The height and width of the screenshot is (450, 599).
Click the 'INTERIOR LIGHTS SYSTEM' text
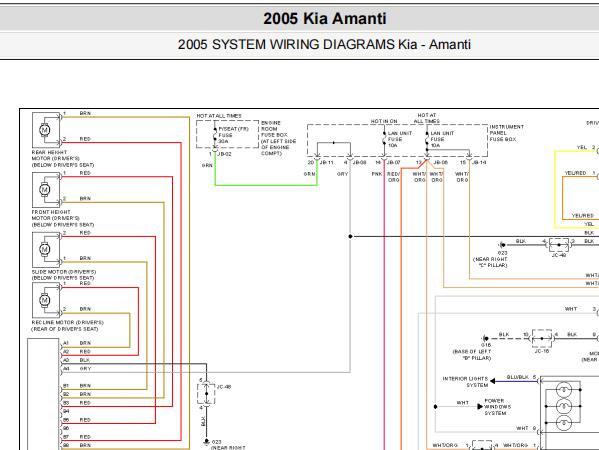coord(465,382)
